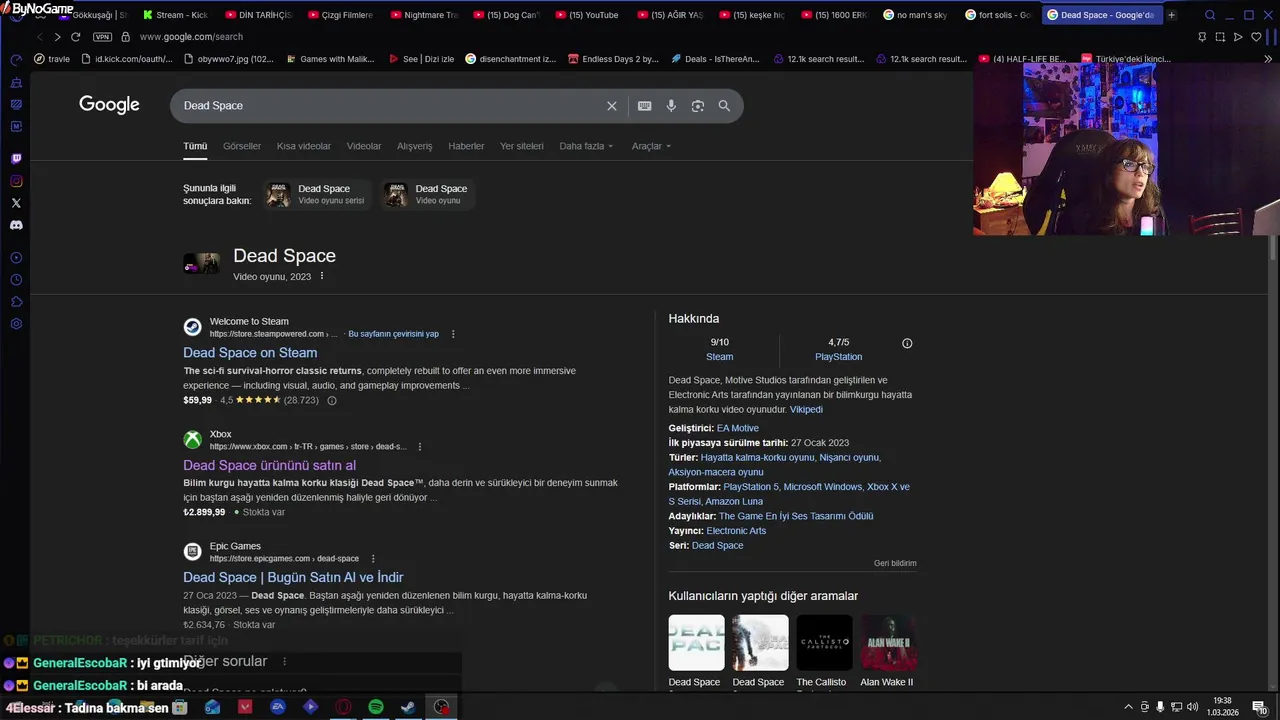
Task: Click the site info padlock icon
Action: click(x=125, y=37)
